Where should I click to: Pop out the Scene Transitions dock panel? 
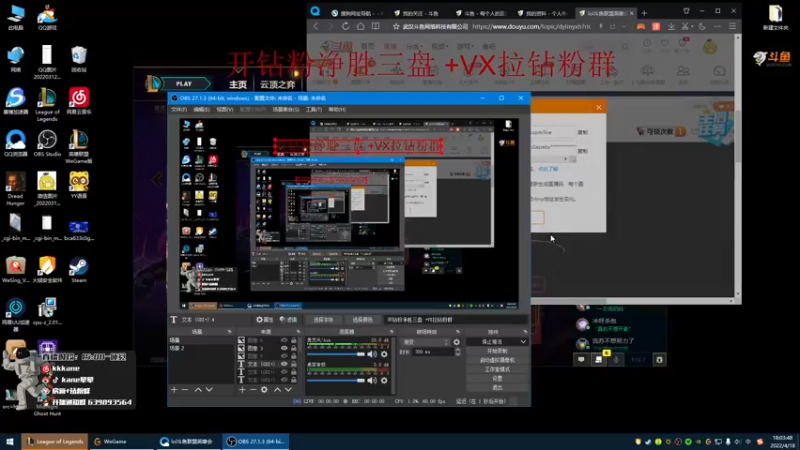pyautogui.click(x=458, y=332)
